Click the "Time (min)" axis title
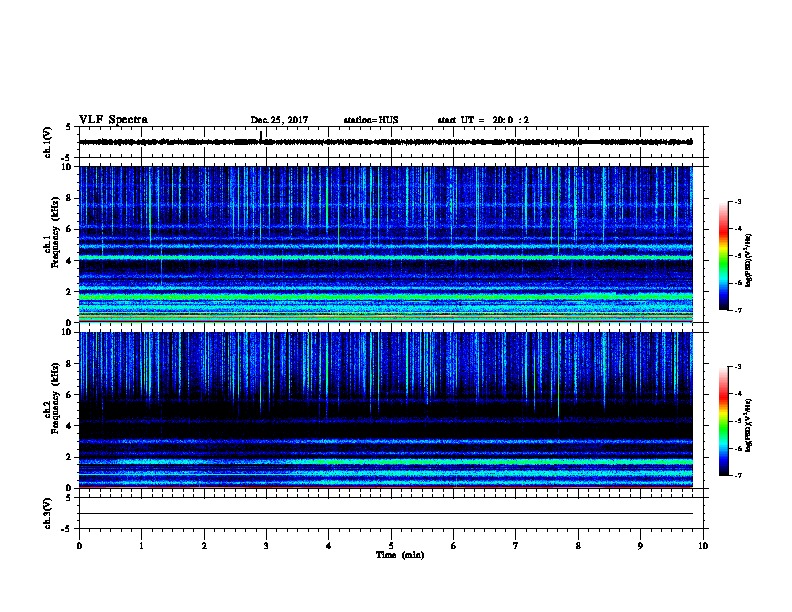 tap(400, 555)
